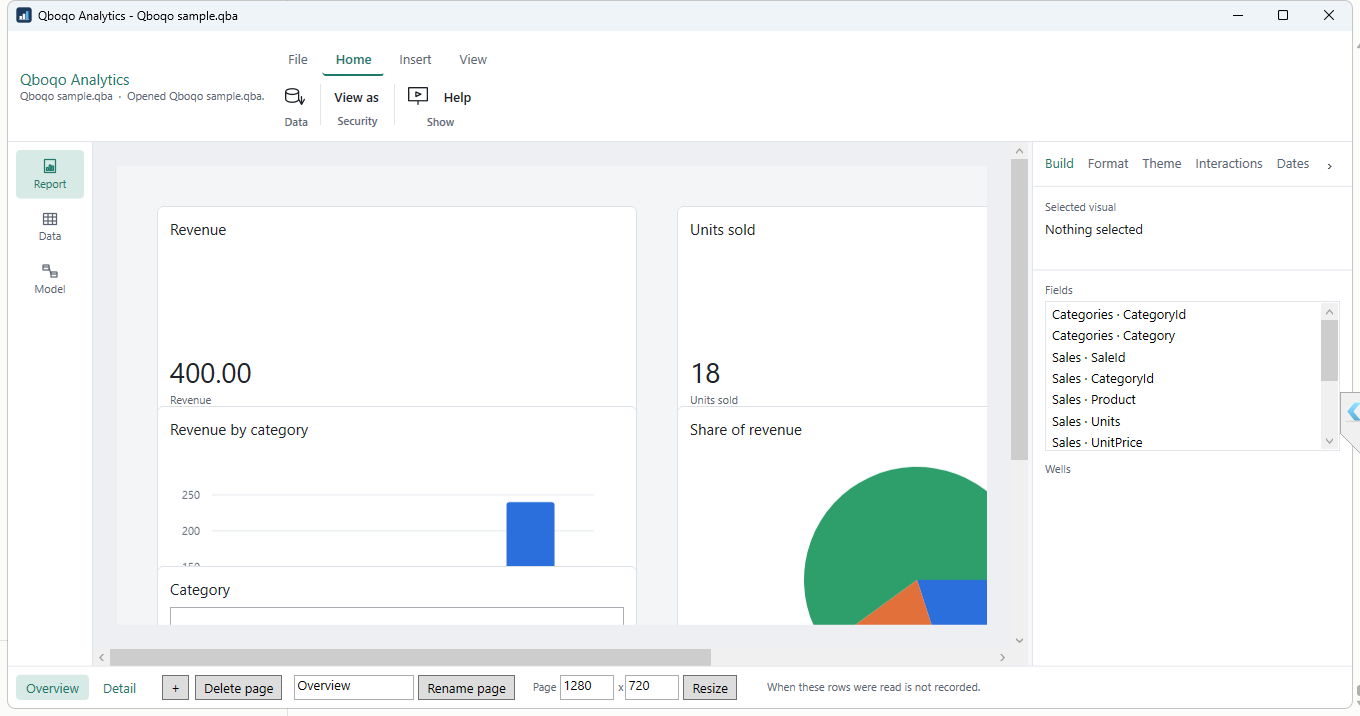Click the canvas horizontal scrollbar thumb
Image resolution: width=1360 pixels, height=716 pixels.
coord(410,657)
